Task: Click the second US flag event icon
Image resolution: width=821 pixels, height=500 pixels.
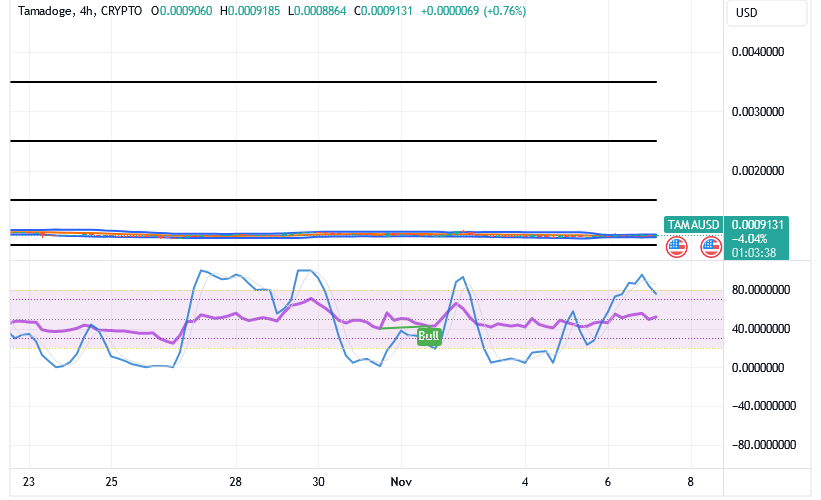Action: point(711,247)
